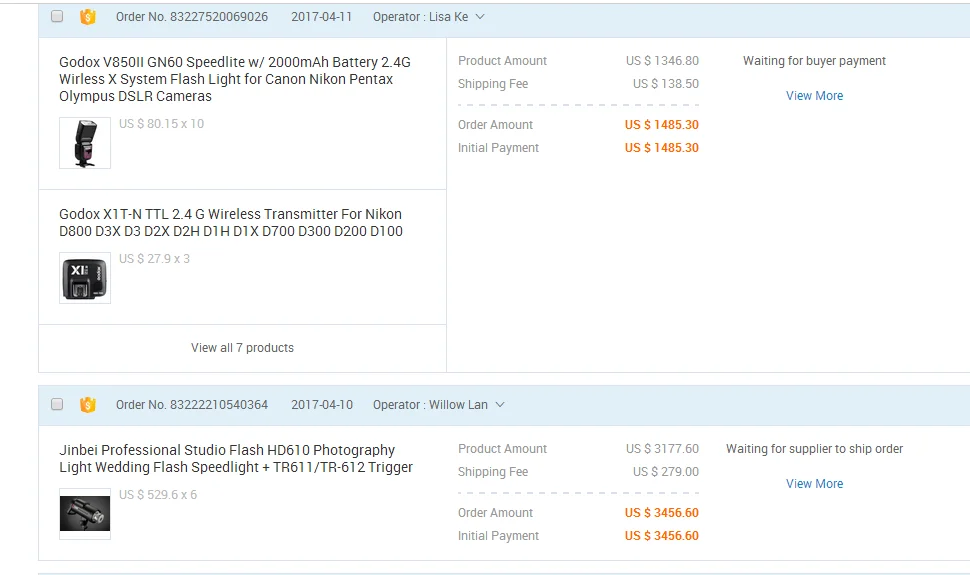Click product amount US $ 1346.80

tap(662, 61)
